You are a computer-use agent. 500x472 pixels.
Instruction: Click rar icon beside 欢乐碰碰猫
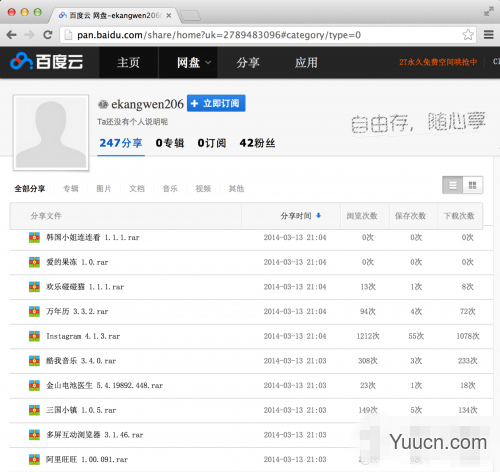(x=34, y=287)
